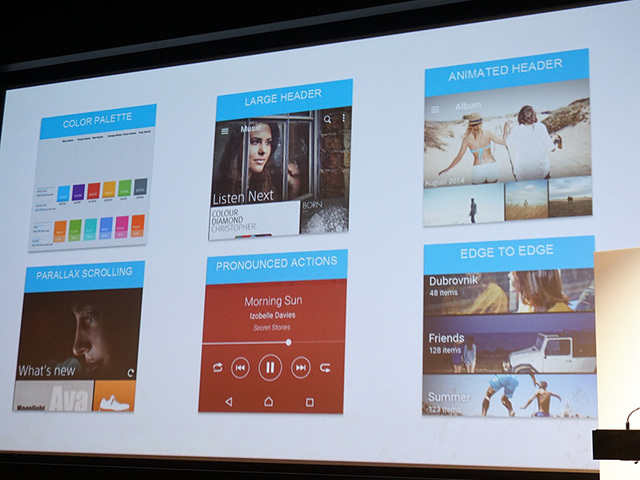Click the Morning Sun song title
The height and width of the screenshot is (480, 640).
pyautogui.click(x=273, y=301)
